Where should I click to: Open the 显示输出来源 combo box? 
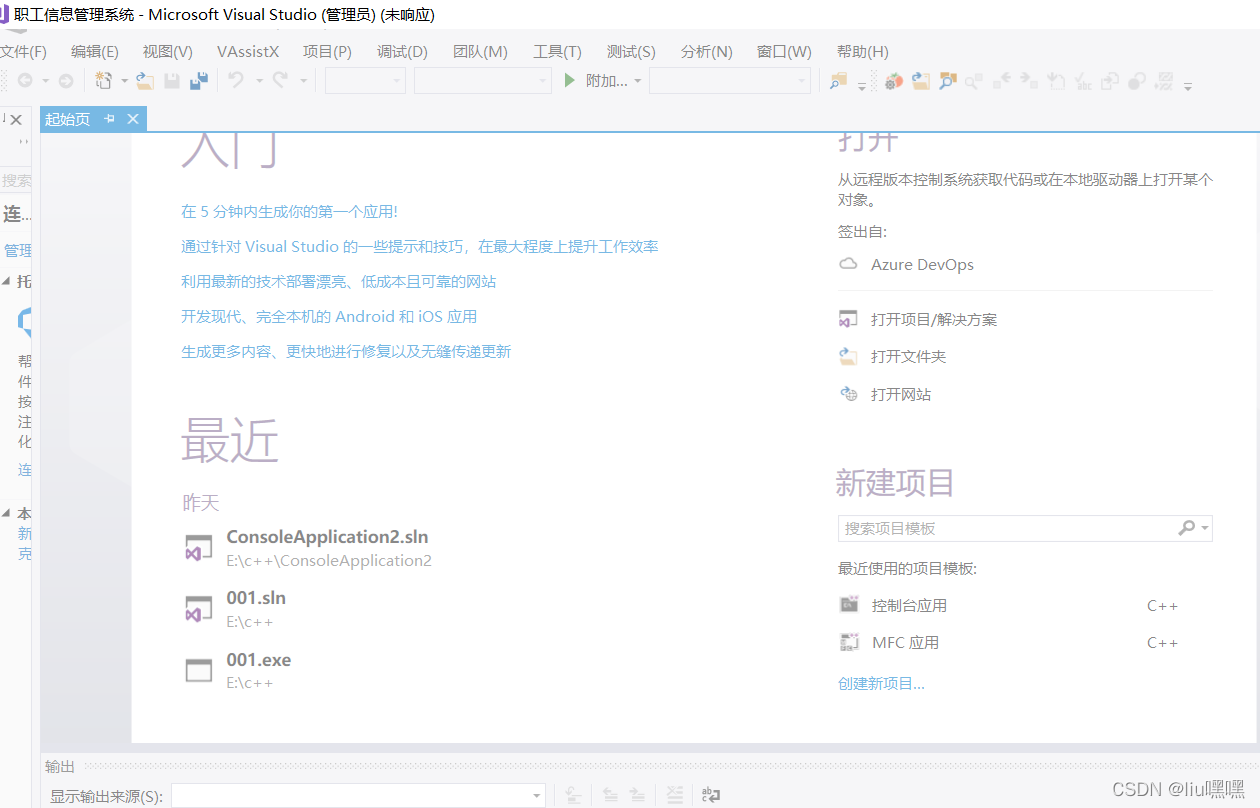[358, 796]
